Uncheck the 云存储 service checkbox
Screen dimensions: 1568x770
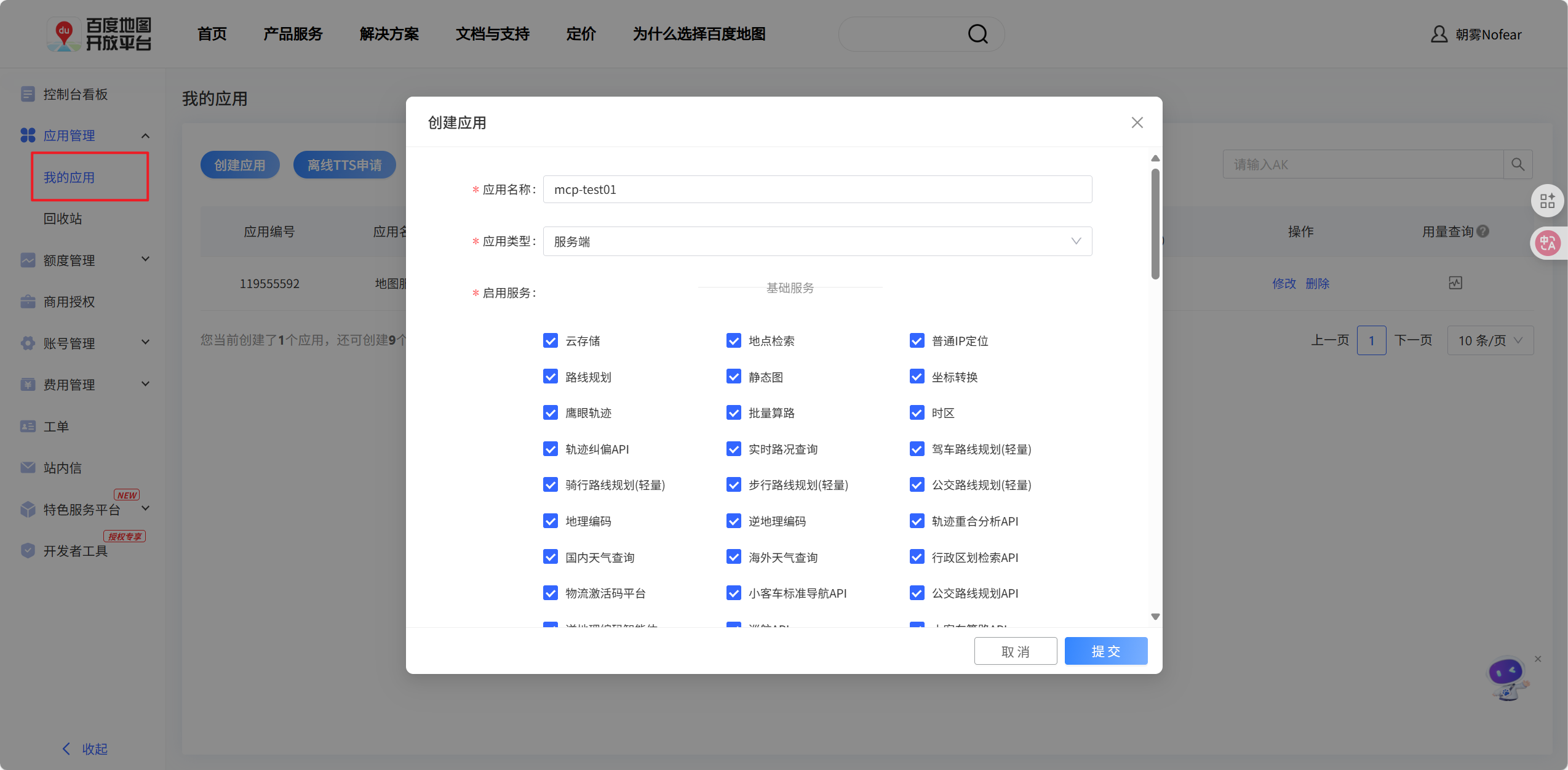pyautogui.click(x=550, y=340)
